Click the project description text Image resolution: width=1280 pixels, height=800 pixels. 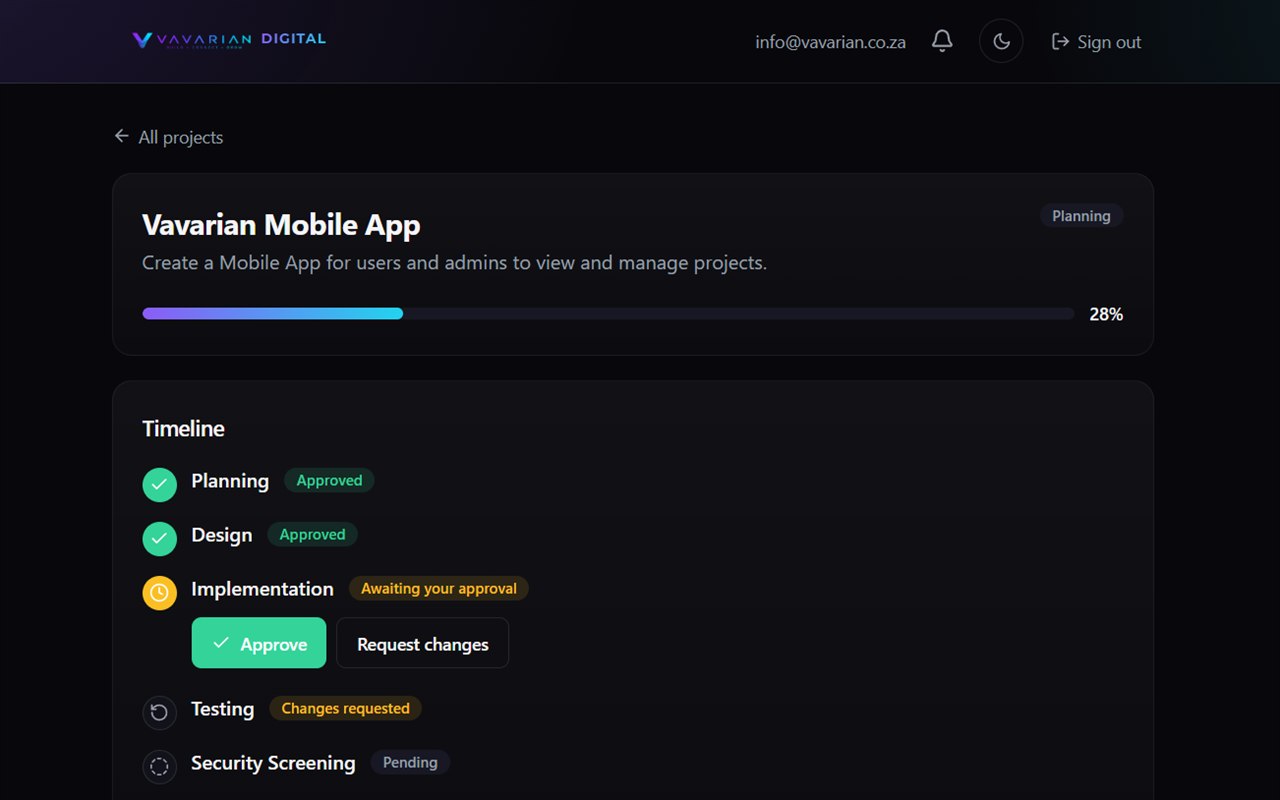pyautogui.click(x=454, y=264)
